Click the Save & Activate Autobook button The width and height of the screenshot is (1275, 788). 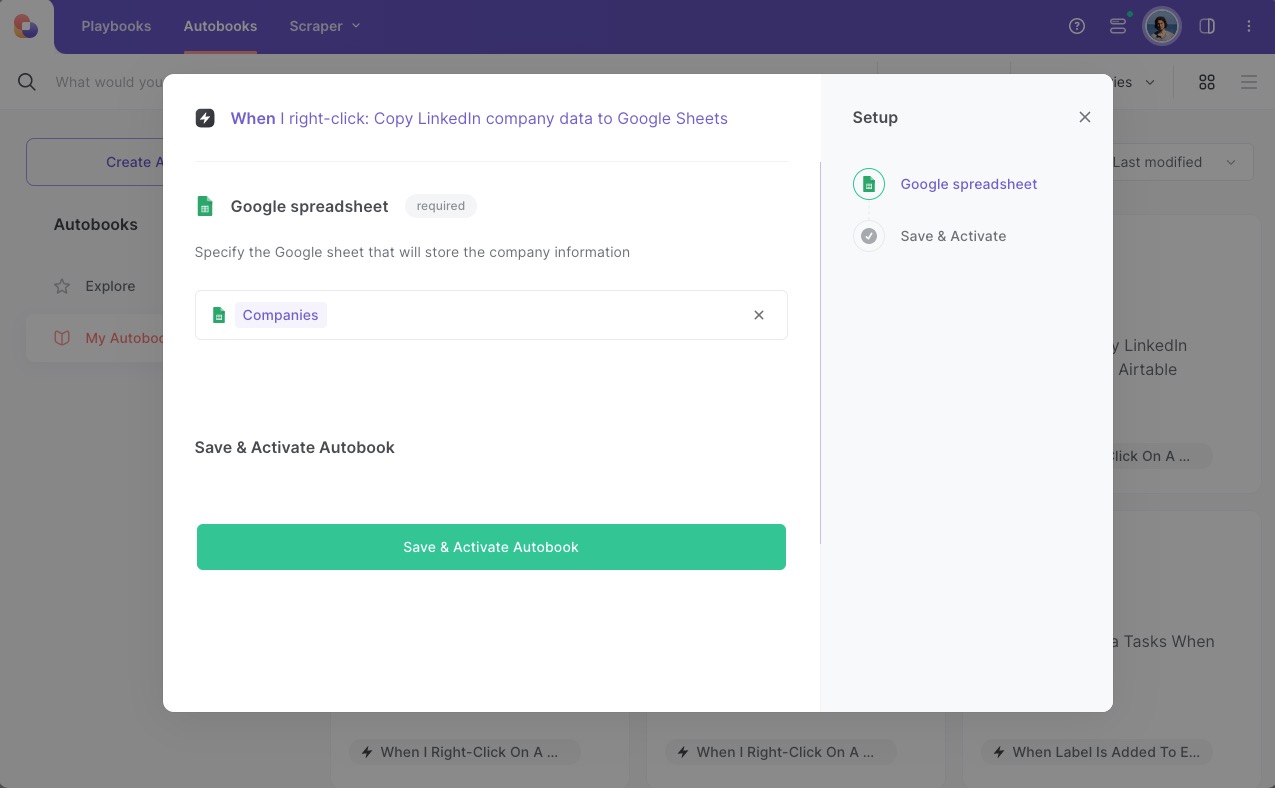click(491, 547)
